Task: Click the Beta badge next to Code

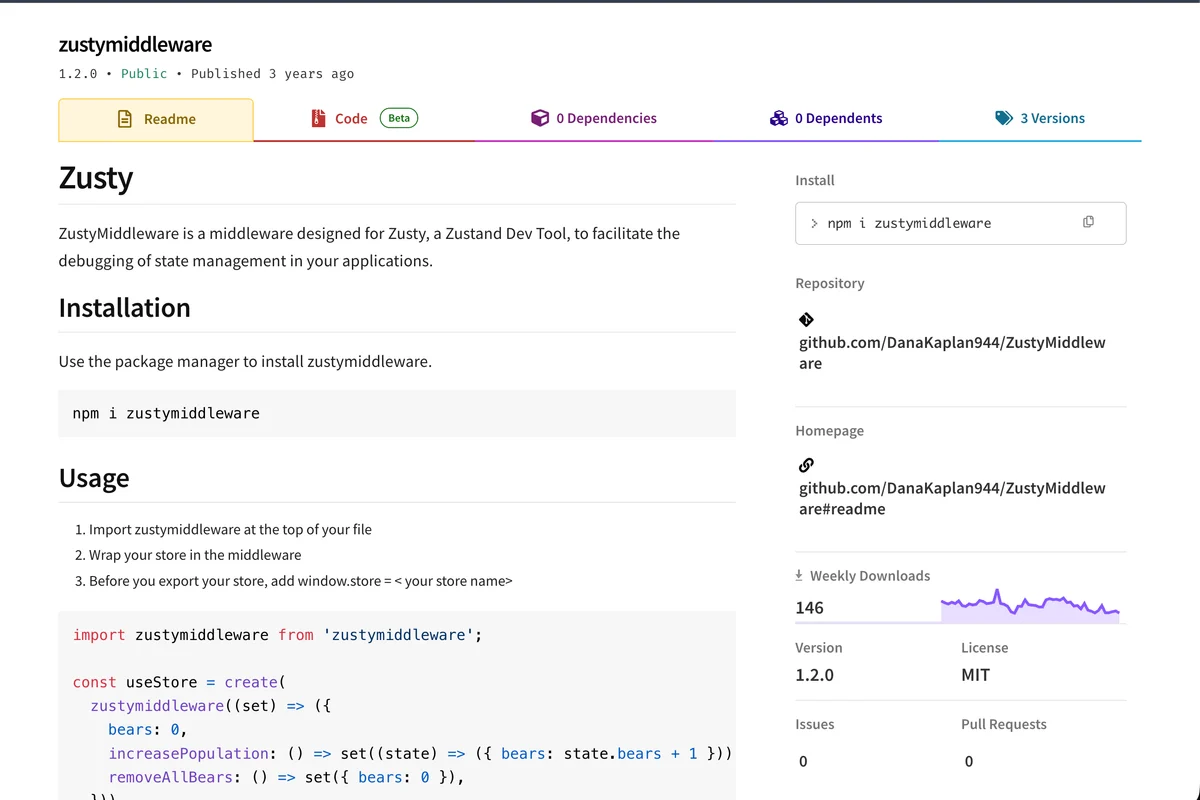Action: pyautogui.click(x=399, y=118)
